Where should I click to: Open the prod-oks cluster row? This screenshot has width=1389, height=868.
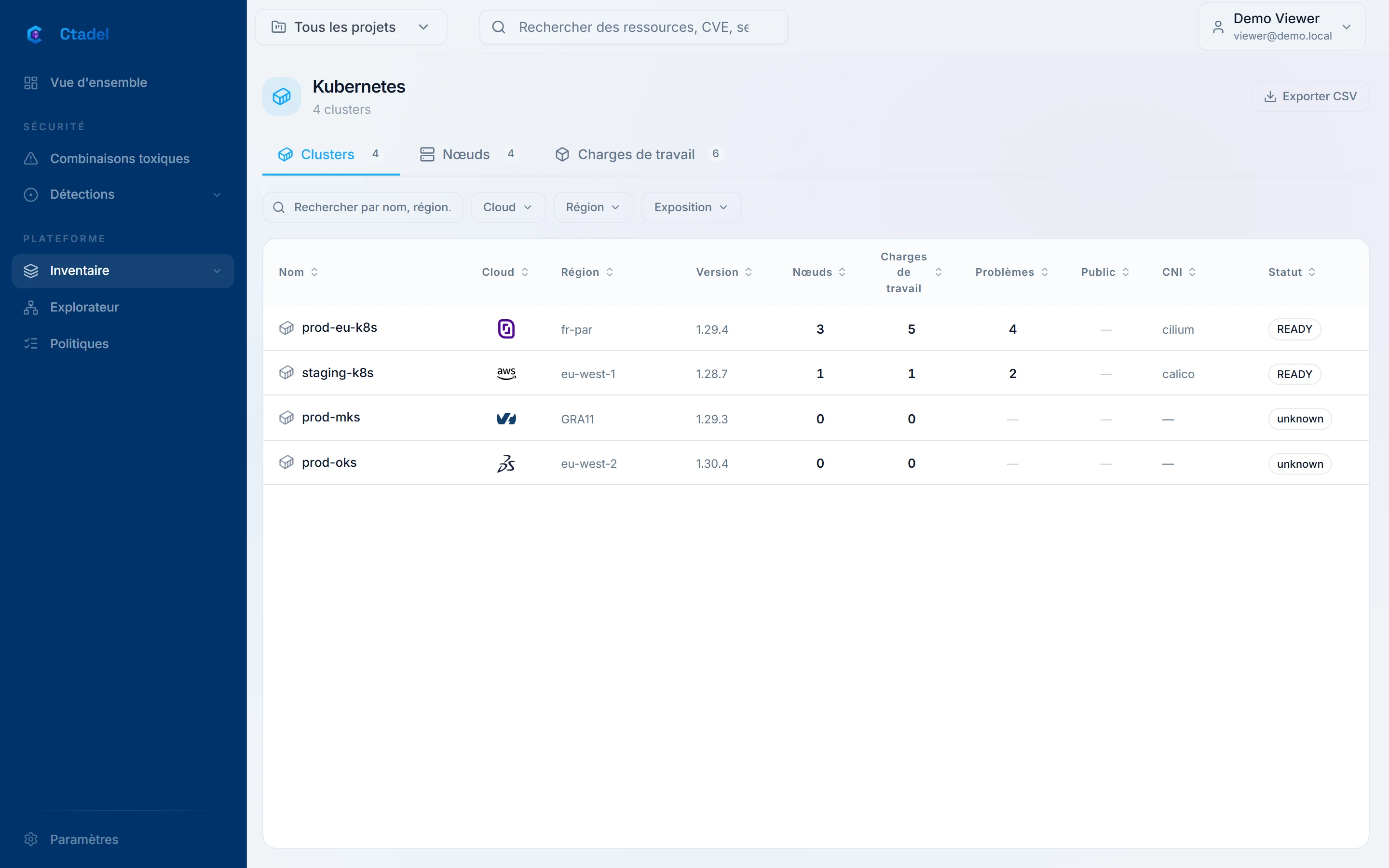[816, 463]
